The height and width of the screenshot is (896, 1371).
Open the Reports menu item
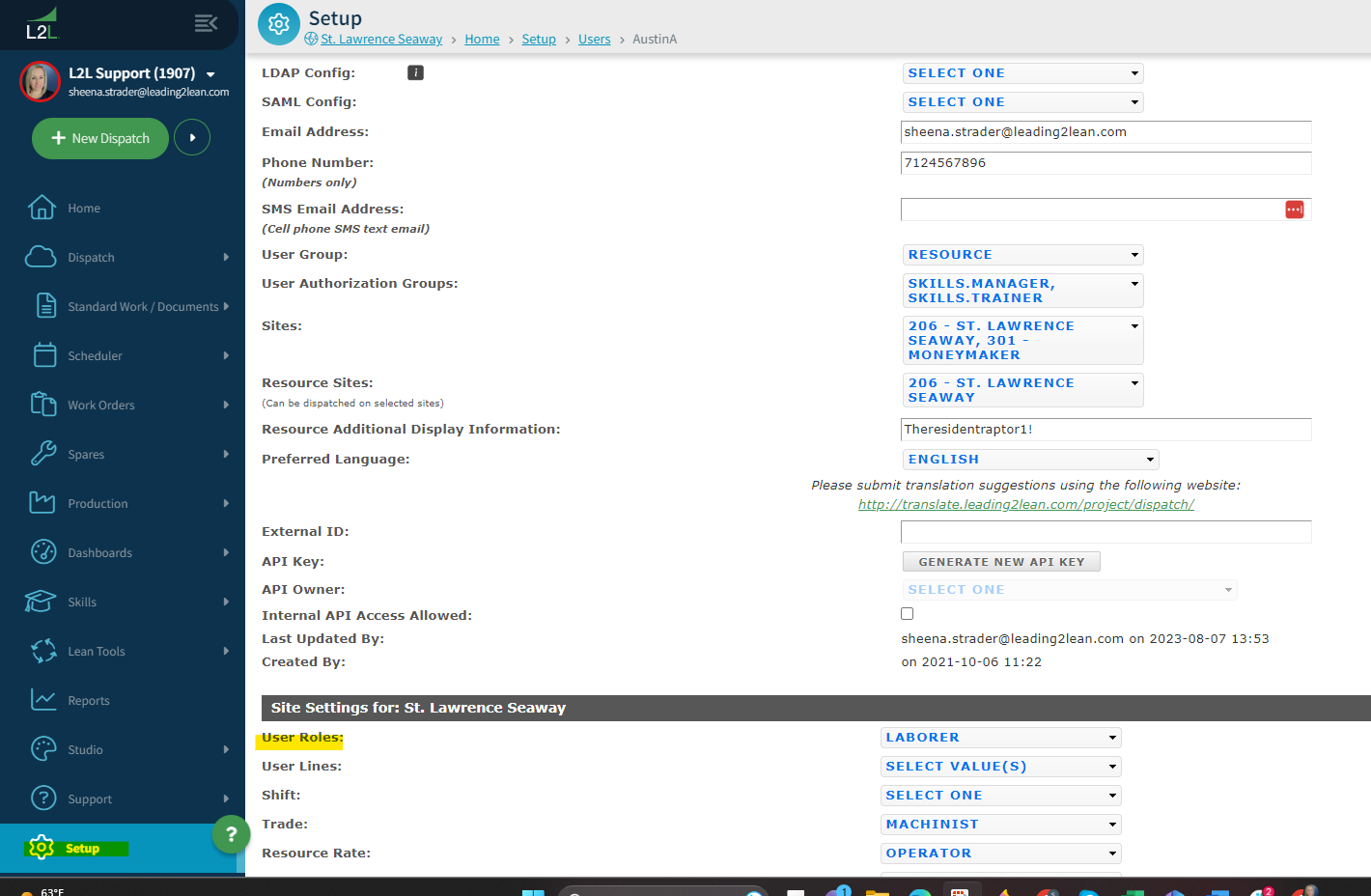pos(89,701)
